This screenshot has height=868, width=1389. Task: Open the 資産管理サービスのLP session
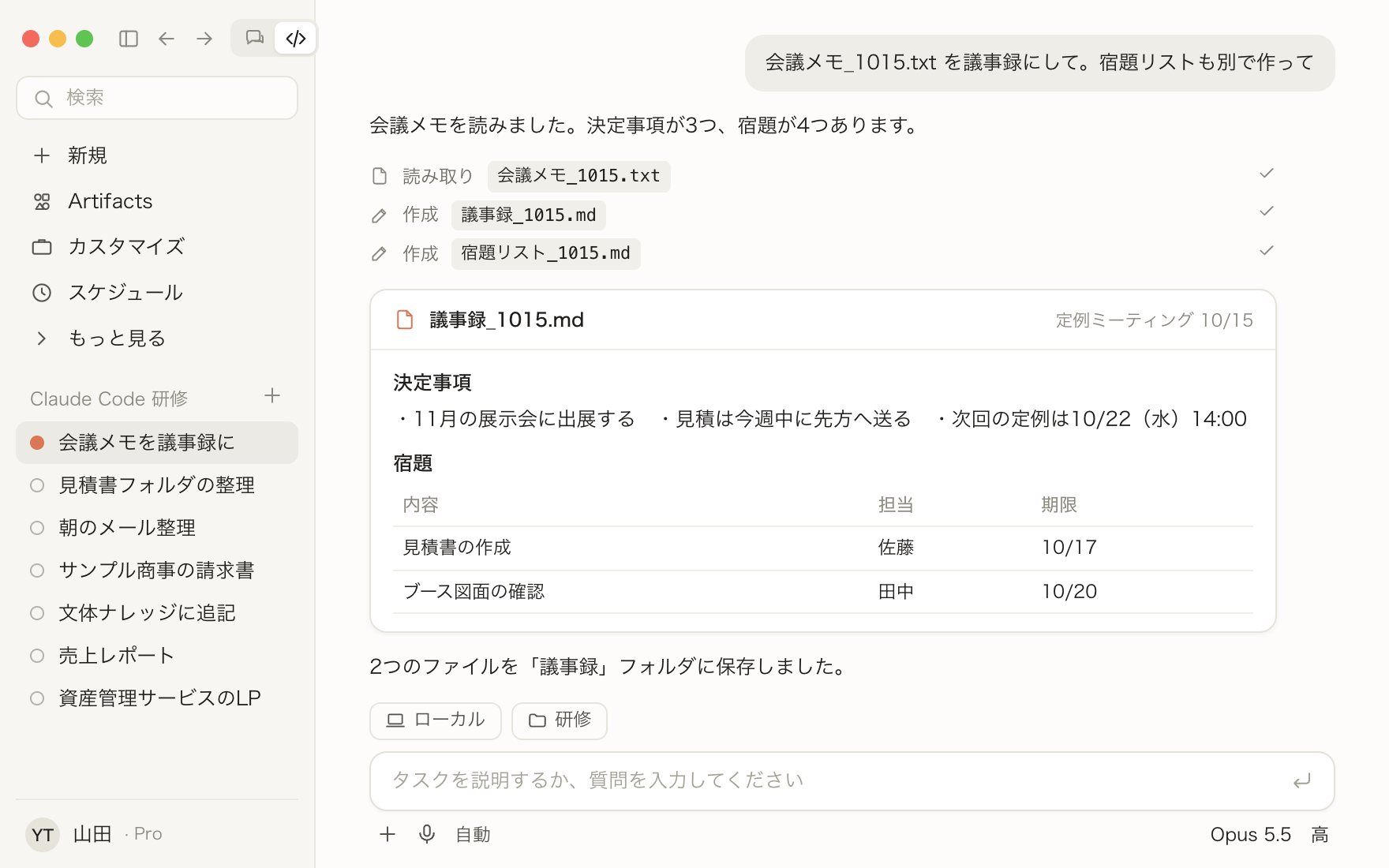pos(157,698)
